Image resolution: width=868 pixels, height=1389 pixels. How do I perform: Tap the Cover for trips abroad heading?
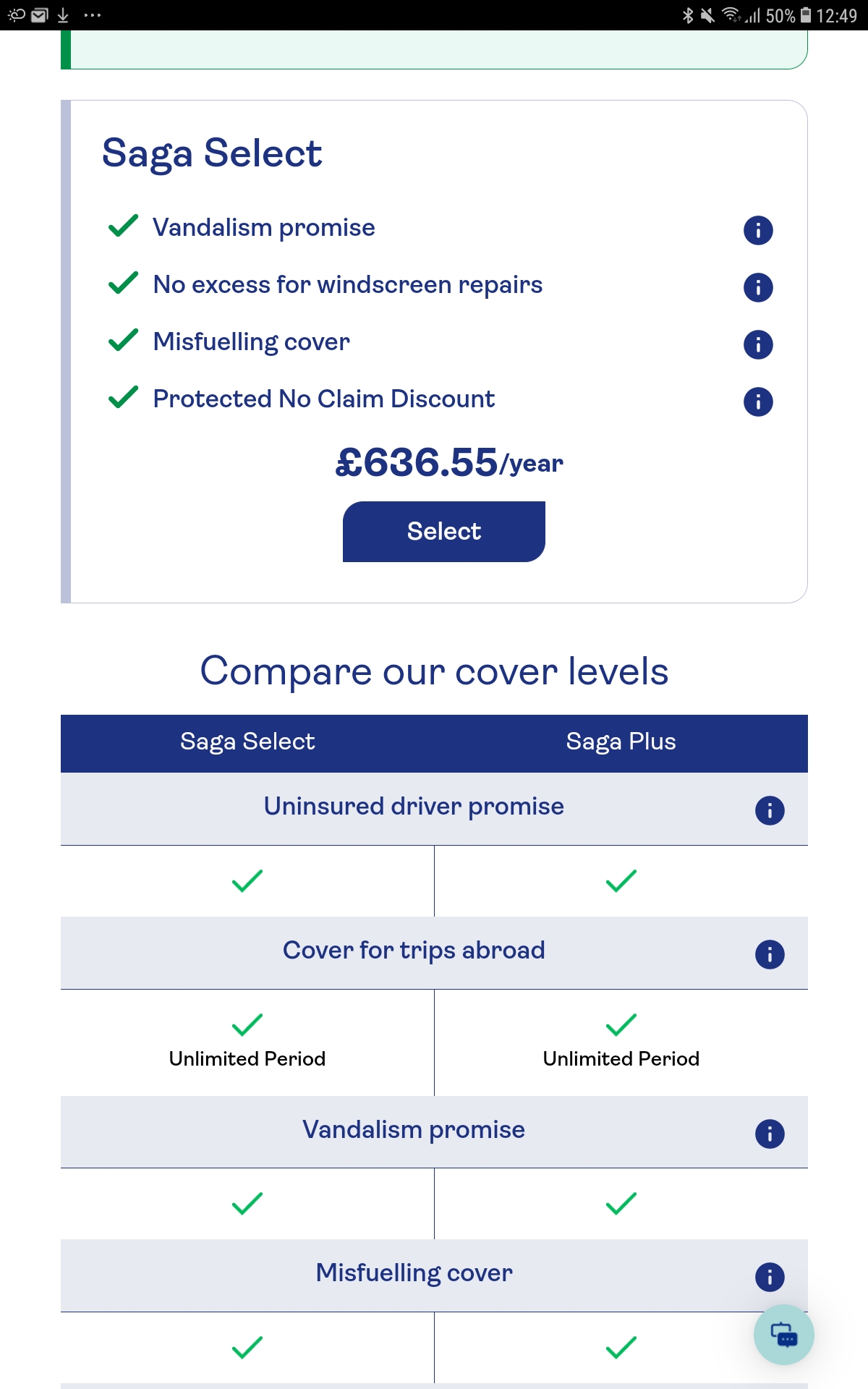coord(414,951)
